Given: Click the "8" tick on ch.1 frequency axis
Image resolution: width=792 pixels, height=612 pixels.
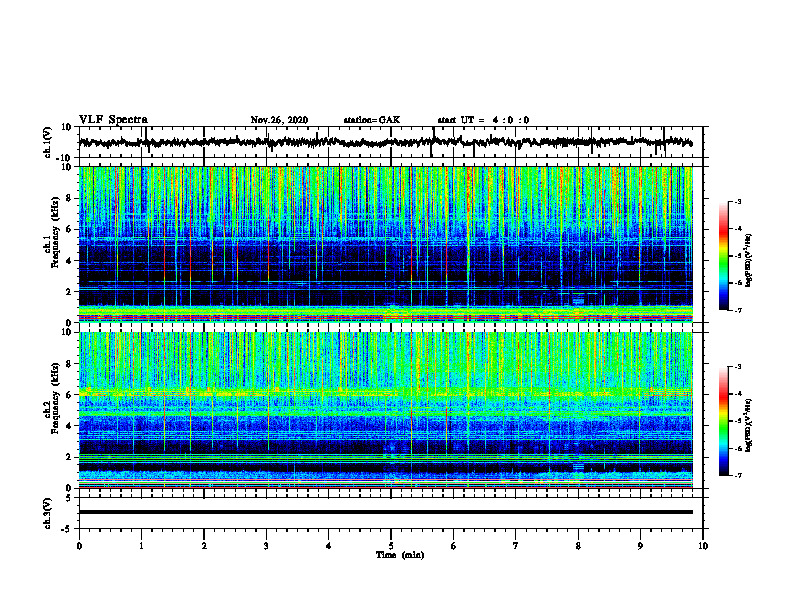Looking at the screenshot, I should tap(70, 198).
